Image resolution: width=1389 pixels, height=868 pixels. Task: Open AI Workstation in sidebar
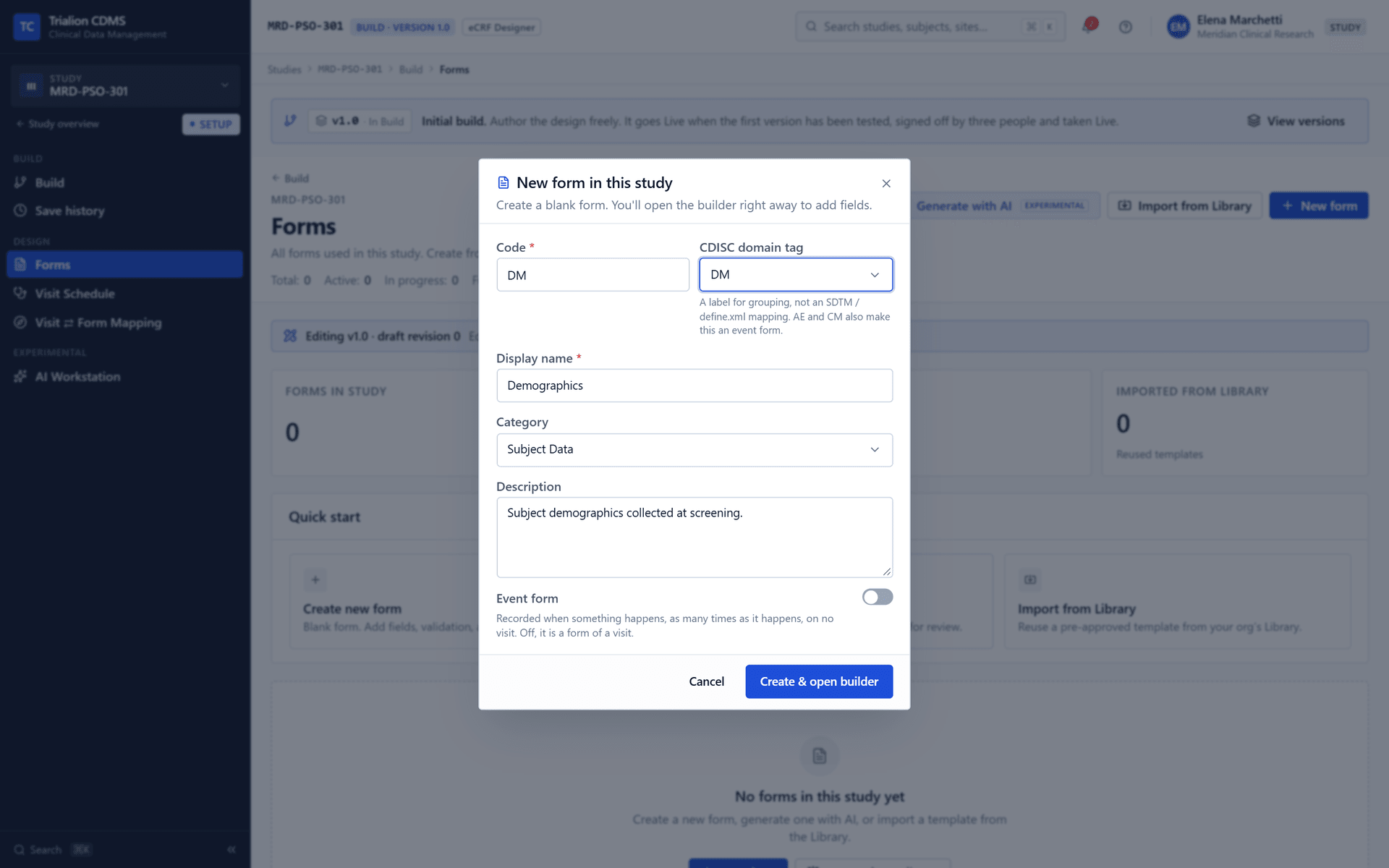point(125,377)
